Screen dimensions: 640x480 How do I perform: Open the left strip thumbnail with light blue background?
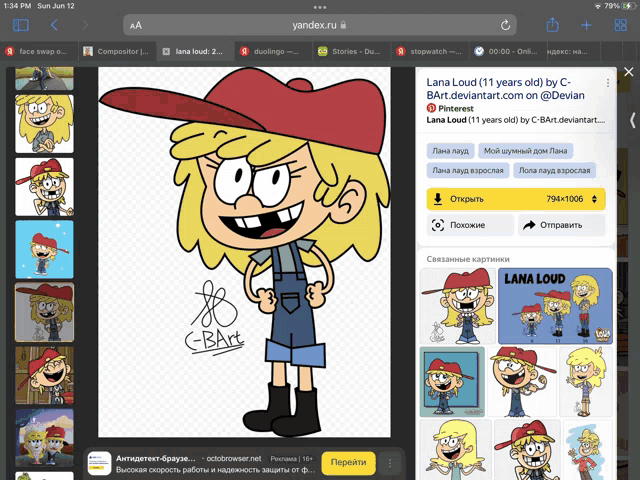click(x=44, y=249)
